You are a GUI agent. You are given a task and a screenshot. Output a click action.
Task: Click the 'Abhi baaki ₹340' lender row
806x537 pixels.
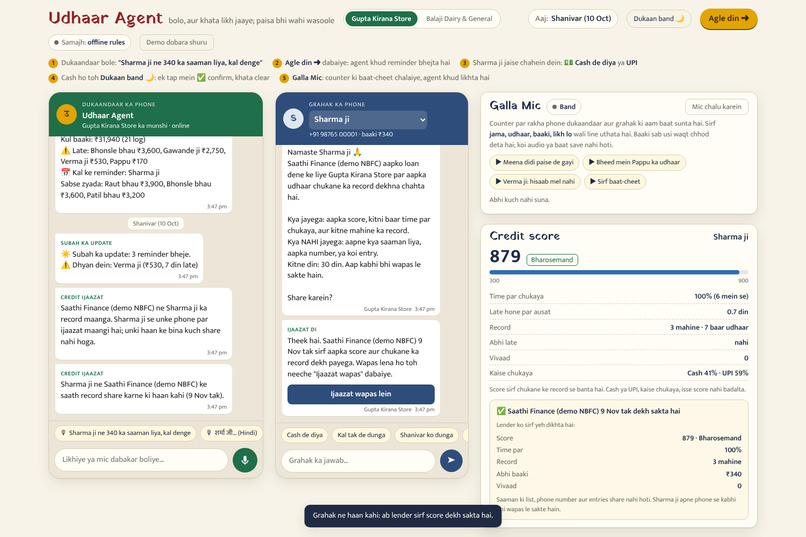pos(619,474)
